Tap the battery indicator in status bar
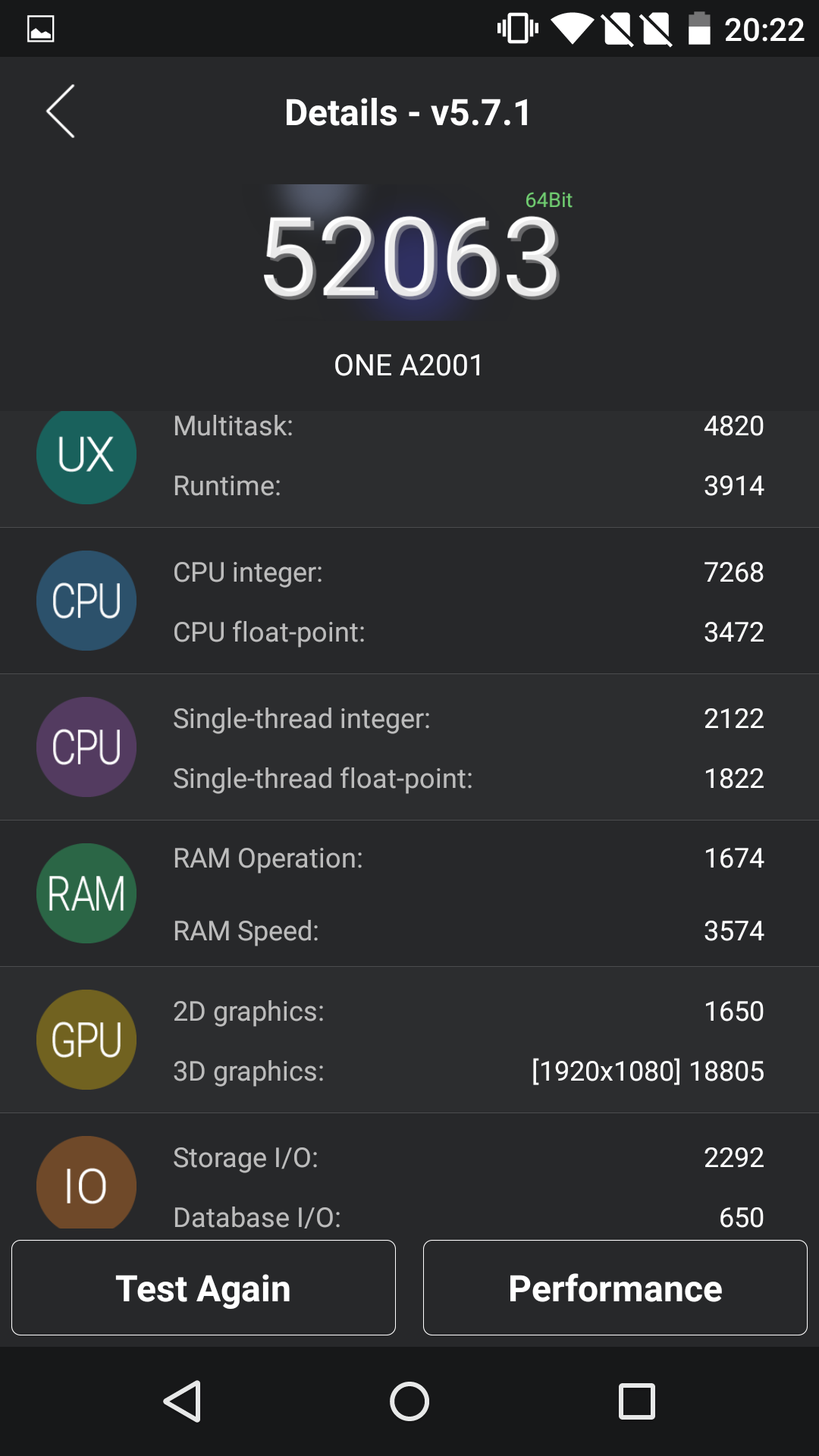This screenshot has height=1456, width=819. [x=700, y=28]
